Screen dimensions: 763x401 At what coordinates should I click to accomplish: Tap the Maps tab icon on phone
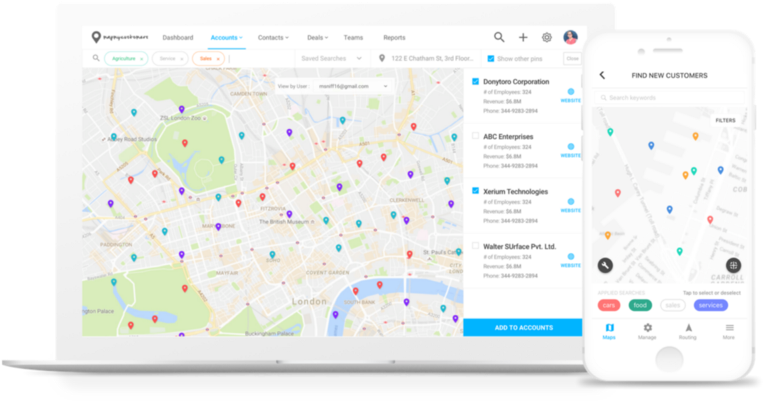click(x=609, y=328)
